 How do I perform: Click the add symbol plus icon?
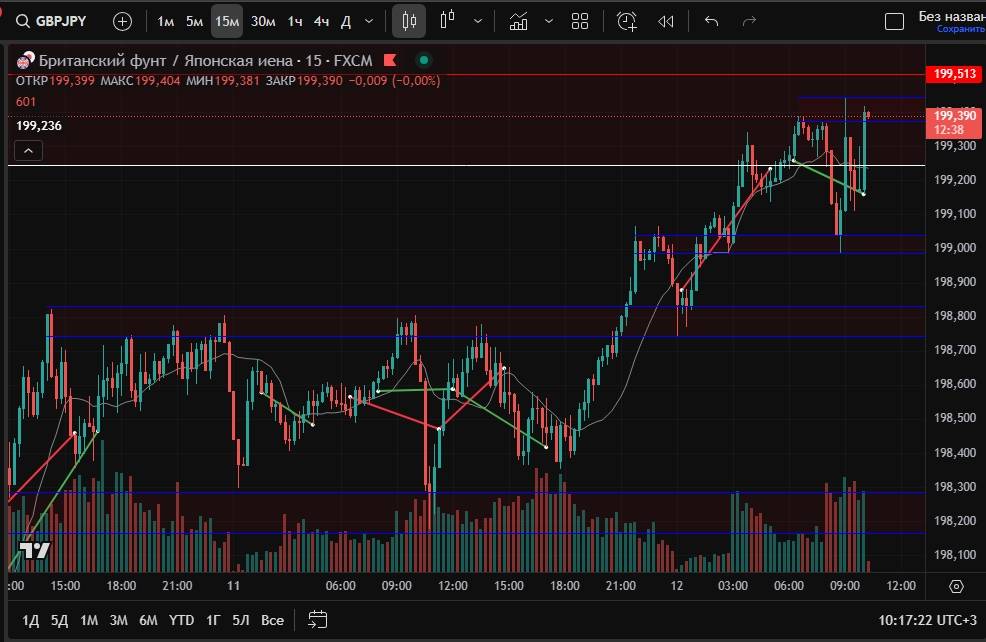(122, 21)
